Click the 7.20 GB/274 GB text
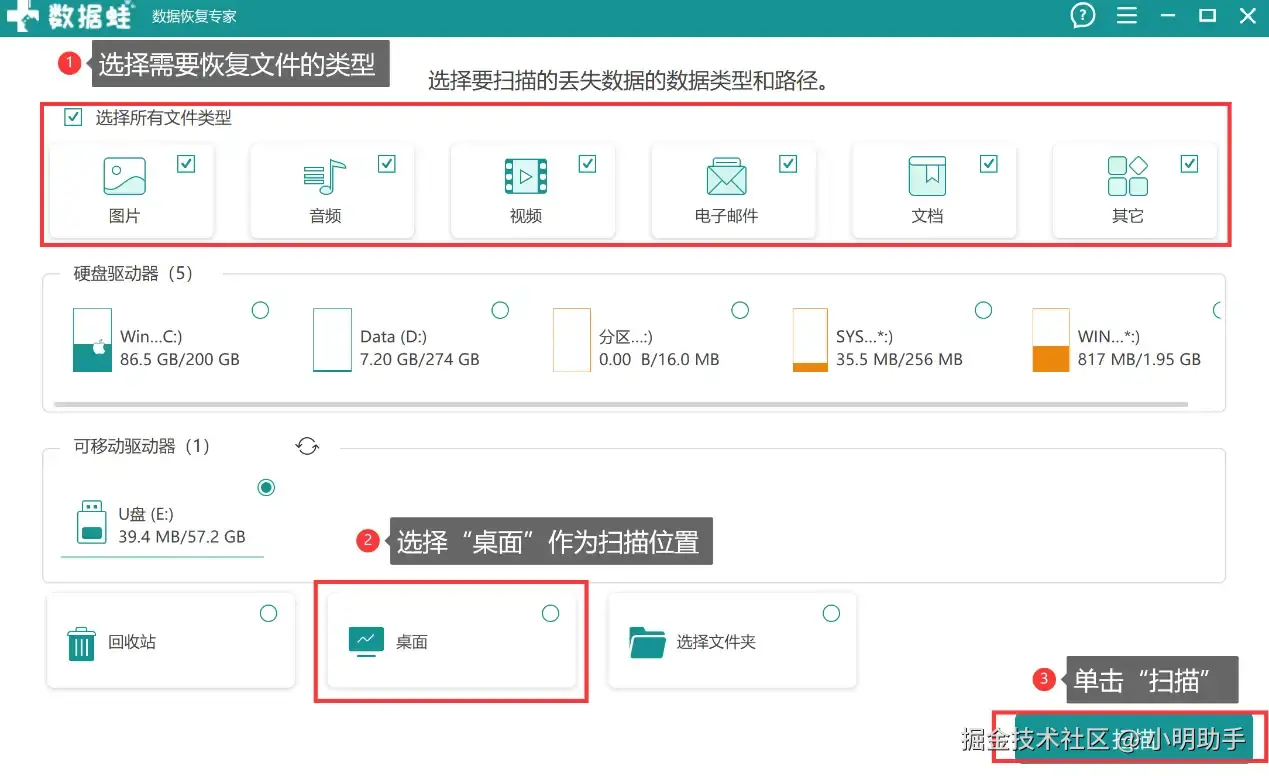Screen dimensions: 1269x776 pyautogui.click(x=420, y=359)
